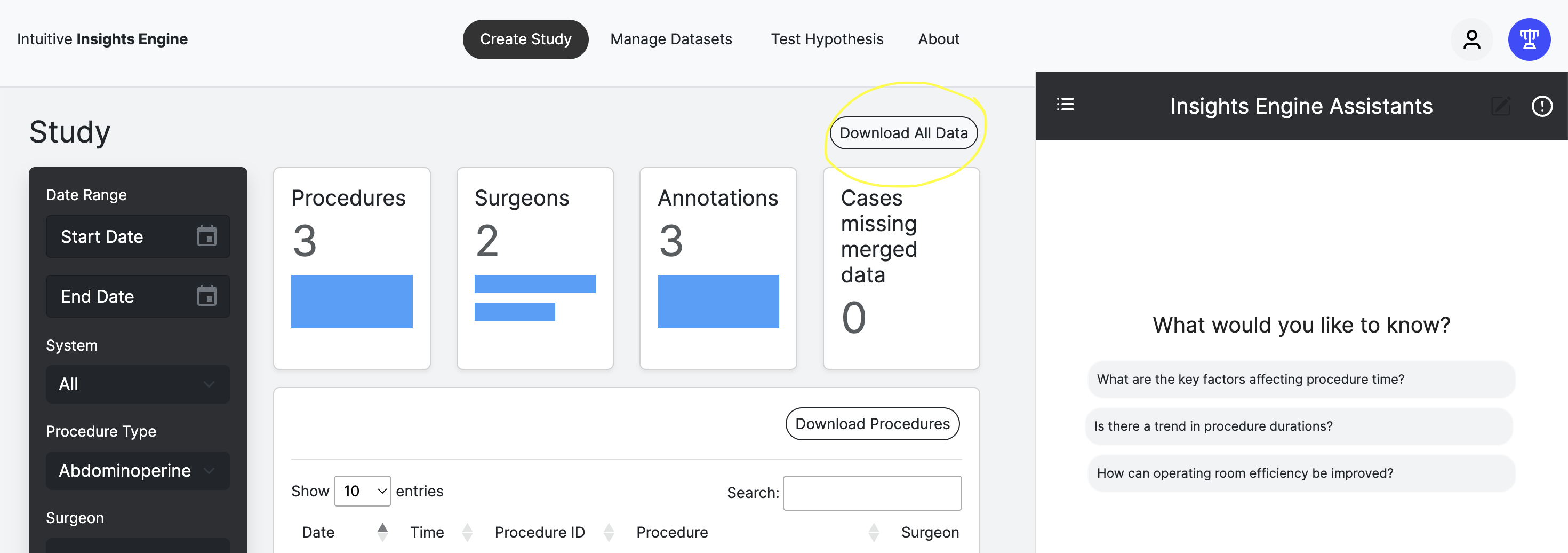Change the Show entries count dropdown
This screenshot has width=1568, height=553.
[362, 491]
